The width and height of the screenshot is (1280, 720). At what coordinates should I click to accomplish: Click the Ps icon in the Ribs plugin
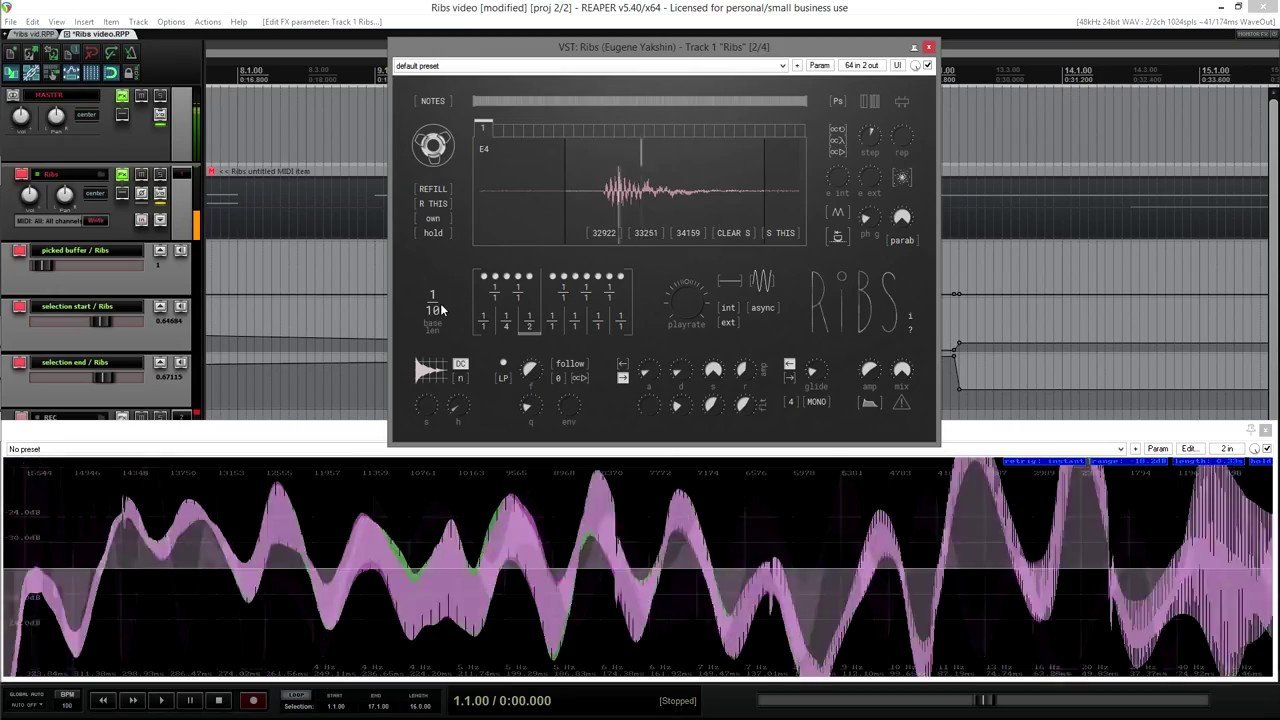point(838,100)
